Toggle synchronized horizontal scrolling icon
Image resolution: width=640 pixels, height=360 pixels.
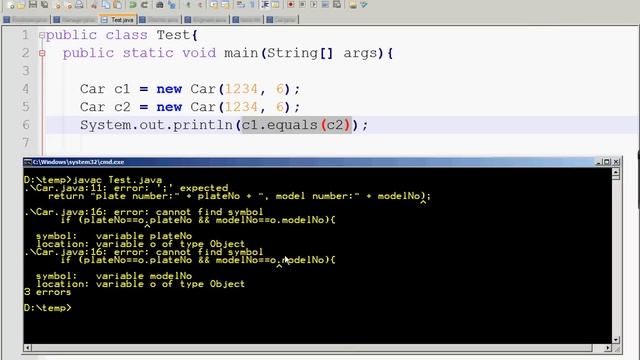(x=225, y=4)
